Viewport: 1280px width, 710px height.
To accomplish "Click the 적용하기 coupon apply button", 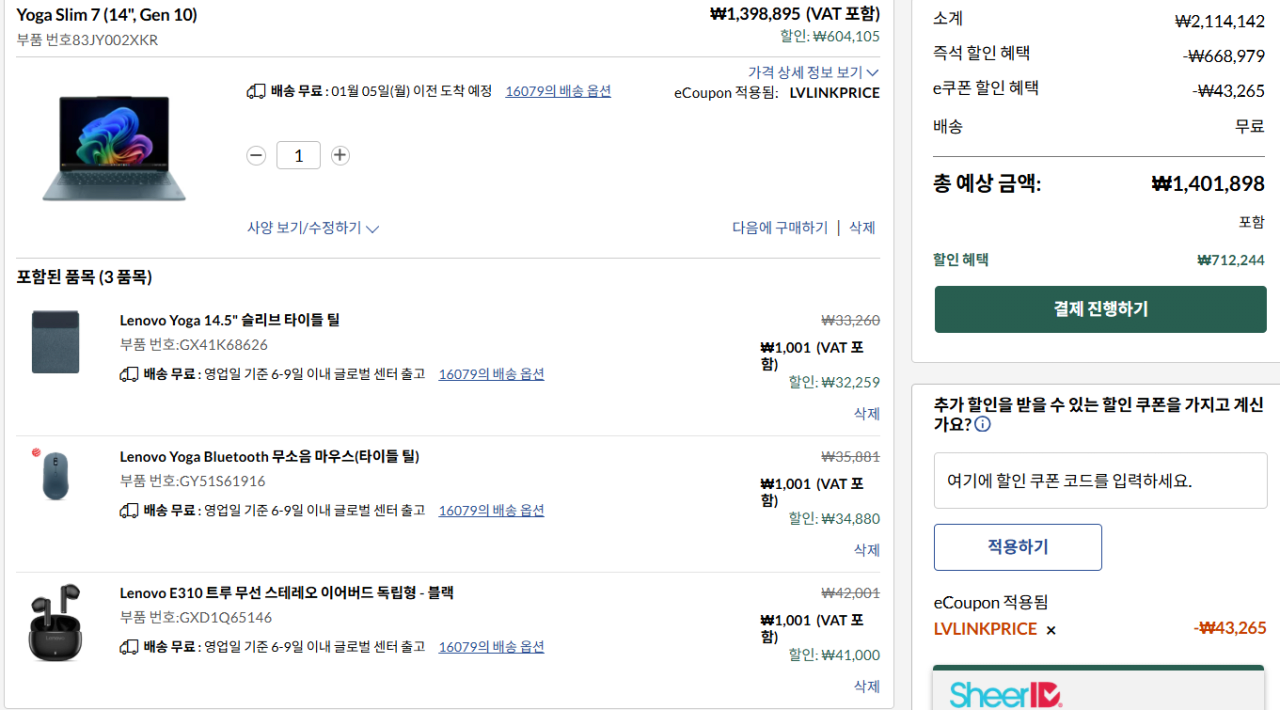I will pos(1017,547).
